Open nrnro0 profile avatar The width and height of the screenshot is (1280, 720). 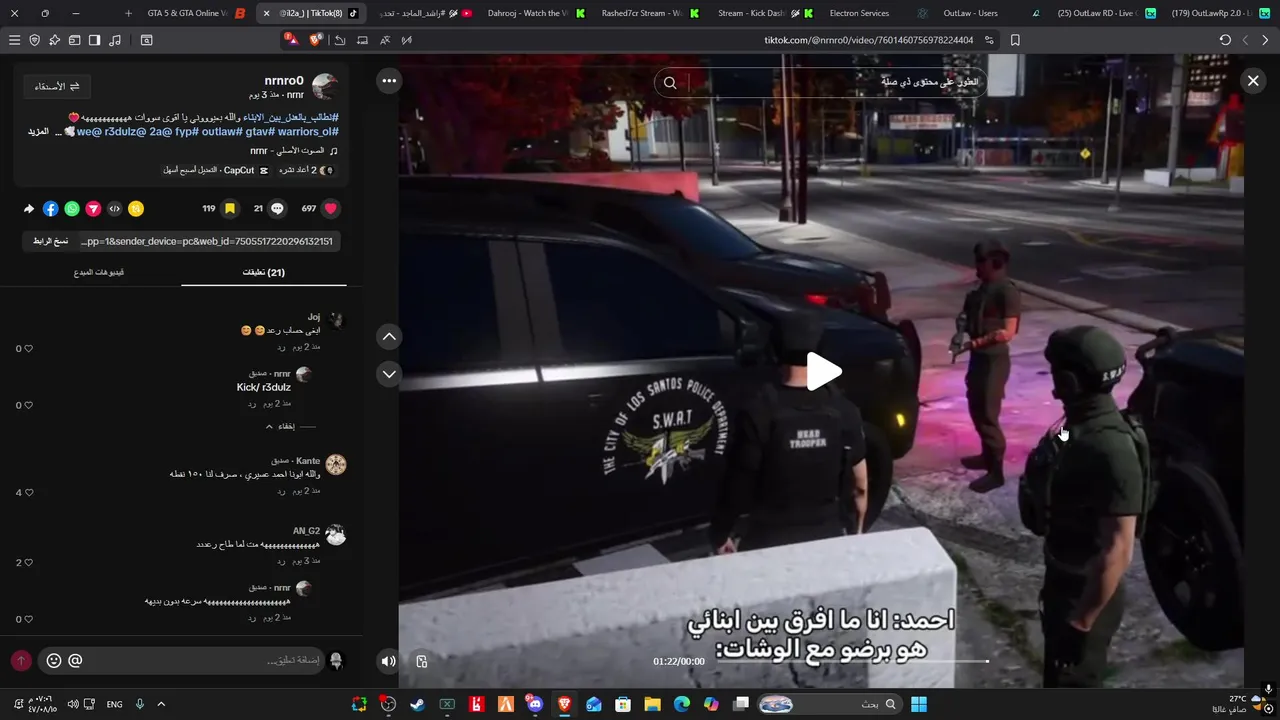[x=325, y=87]
